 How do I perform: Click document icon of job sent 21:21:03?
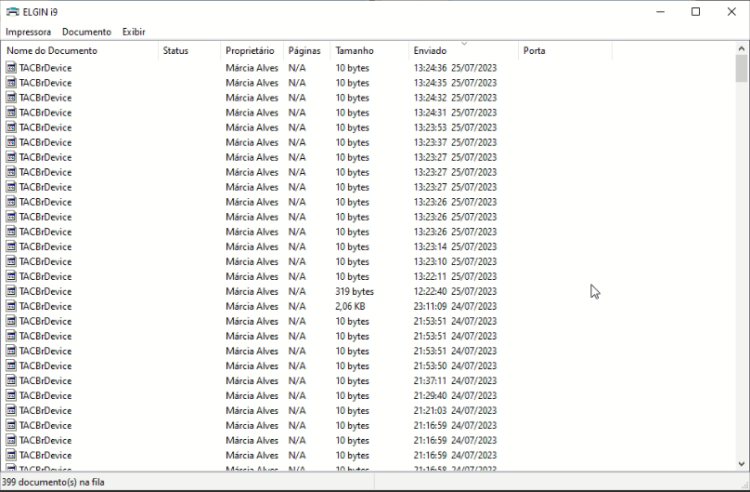[11, 410]
